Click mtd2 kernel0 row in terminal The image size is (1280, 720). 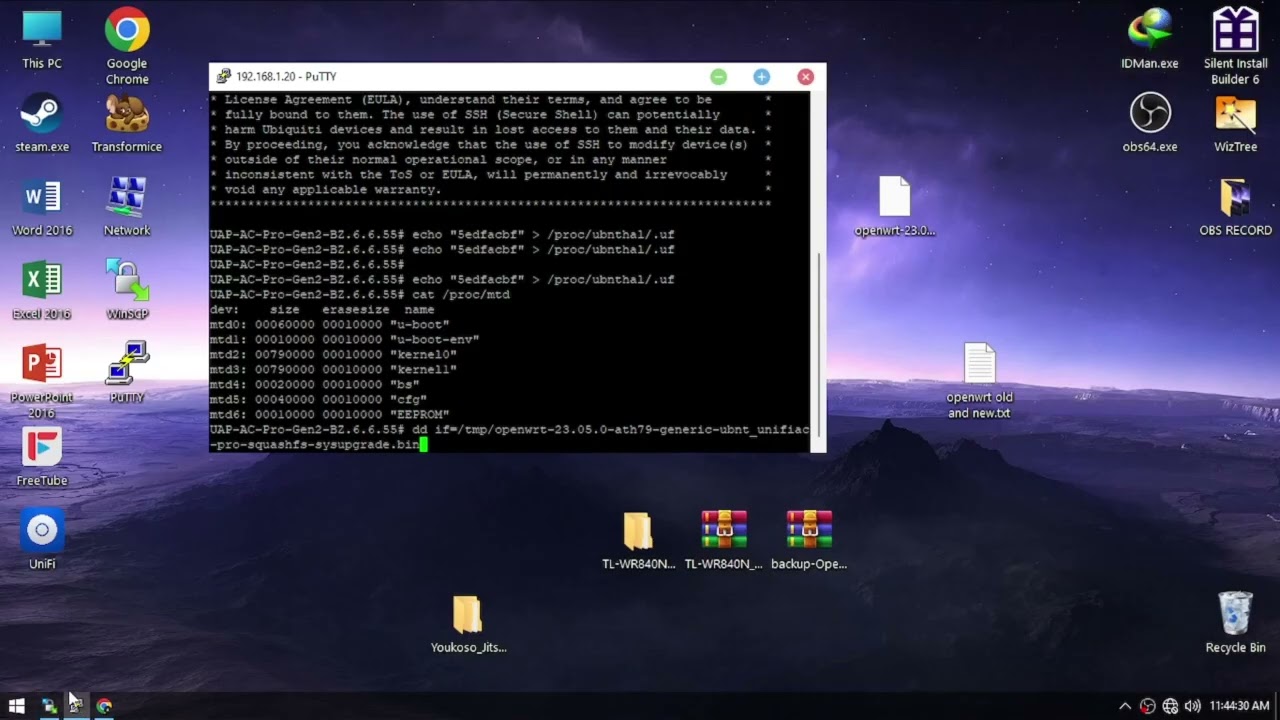click(333, 354)
